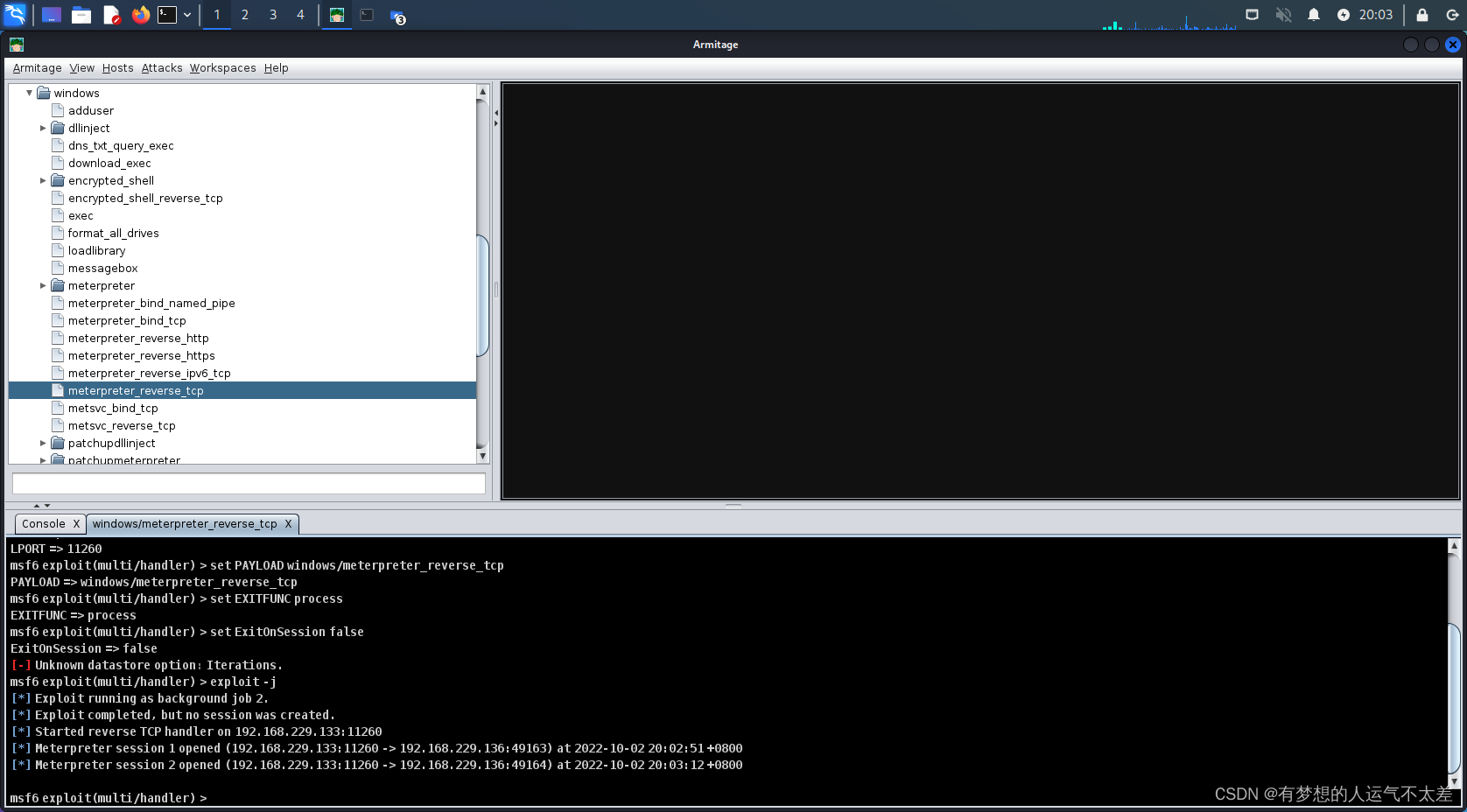Select the Armitage window in the taskbar

pyautogui.click(x=337, y=15)
